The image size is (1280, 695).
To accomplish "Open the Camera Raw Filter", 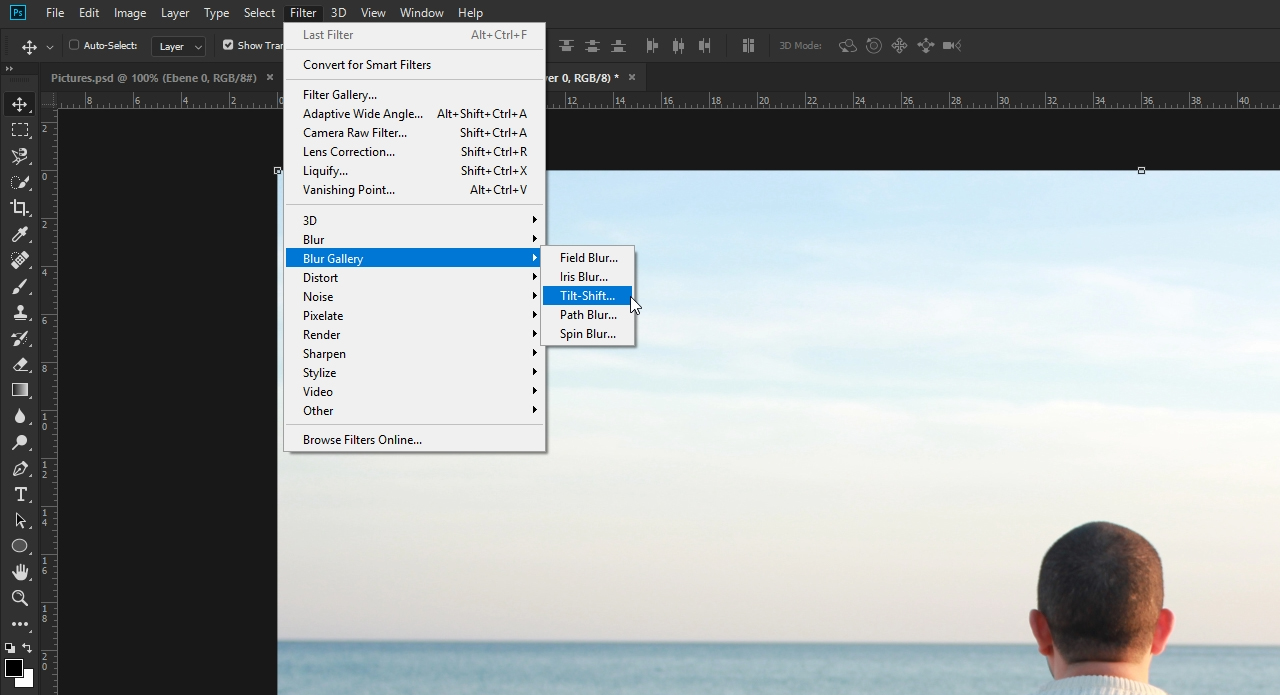I will [x=355, y=133].
